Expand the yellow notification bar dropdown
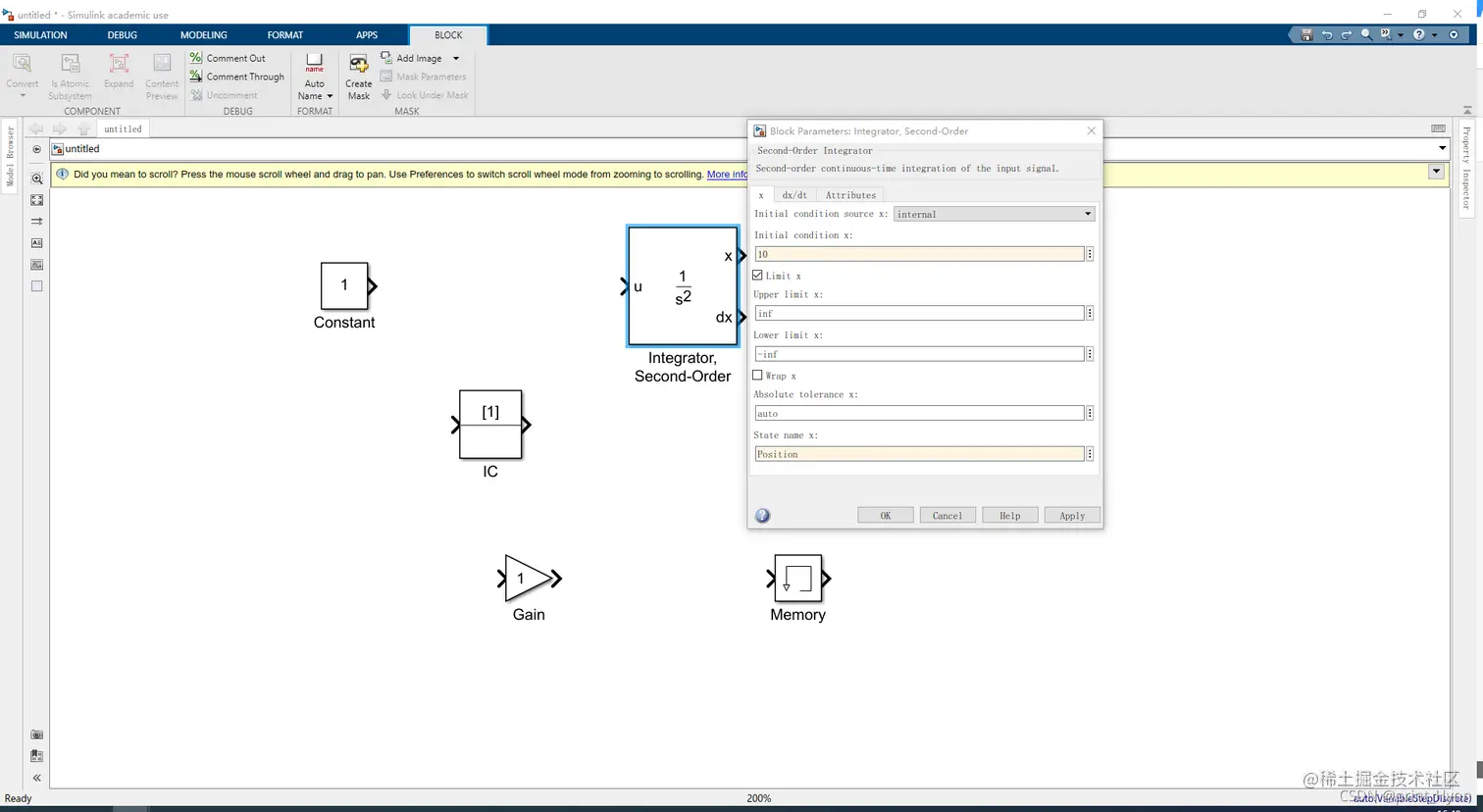The image size is (1483, 812). click(x=1436, y=172)
